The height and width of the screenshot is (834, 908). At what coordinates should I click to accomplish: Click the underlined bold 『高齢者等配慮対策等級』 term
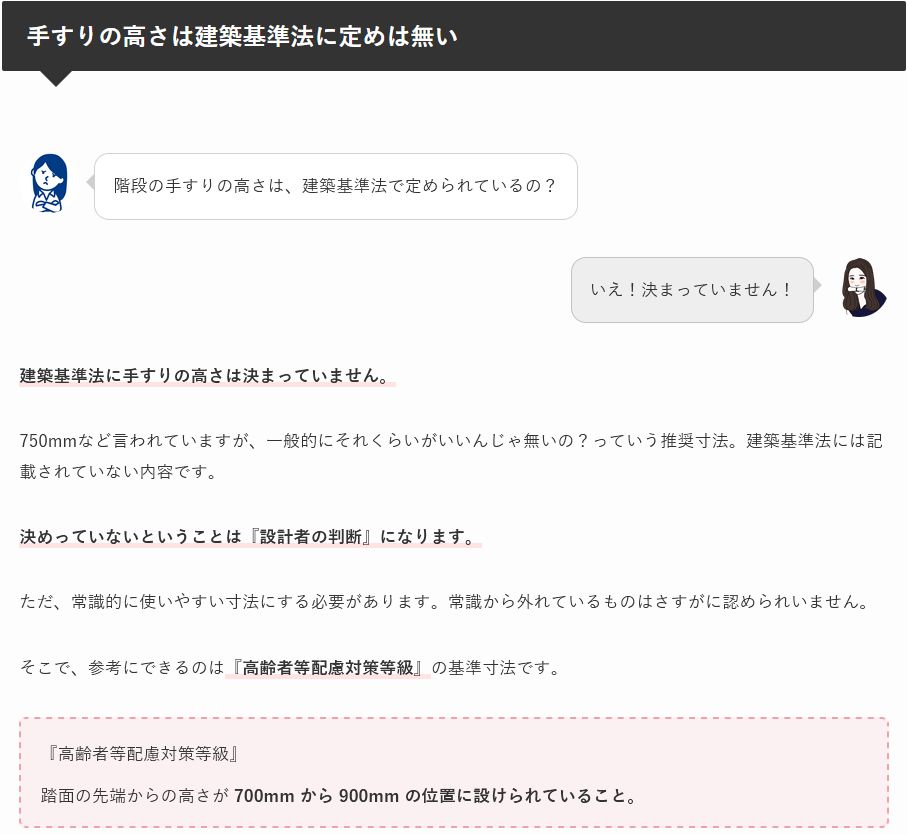click(x=328, y=667)
